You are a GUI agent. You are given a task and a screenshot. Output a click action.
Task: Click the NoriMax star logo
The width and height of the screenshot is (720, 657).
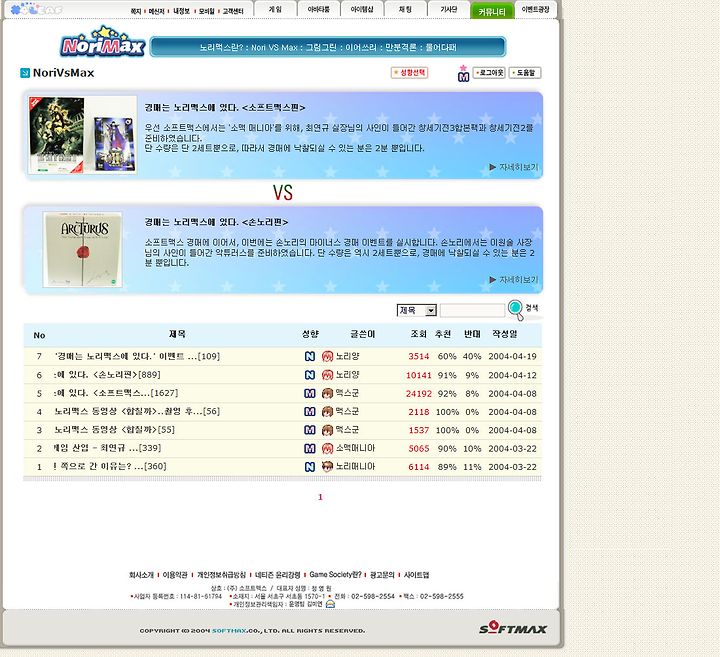(103, 42)
